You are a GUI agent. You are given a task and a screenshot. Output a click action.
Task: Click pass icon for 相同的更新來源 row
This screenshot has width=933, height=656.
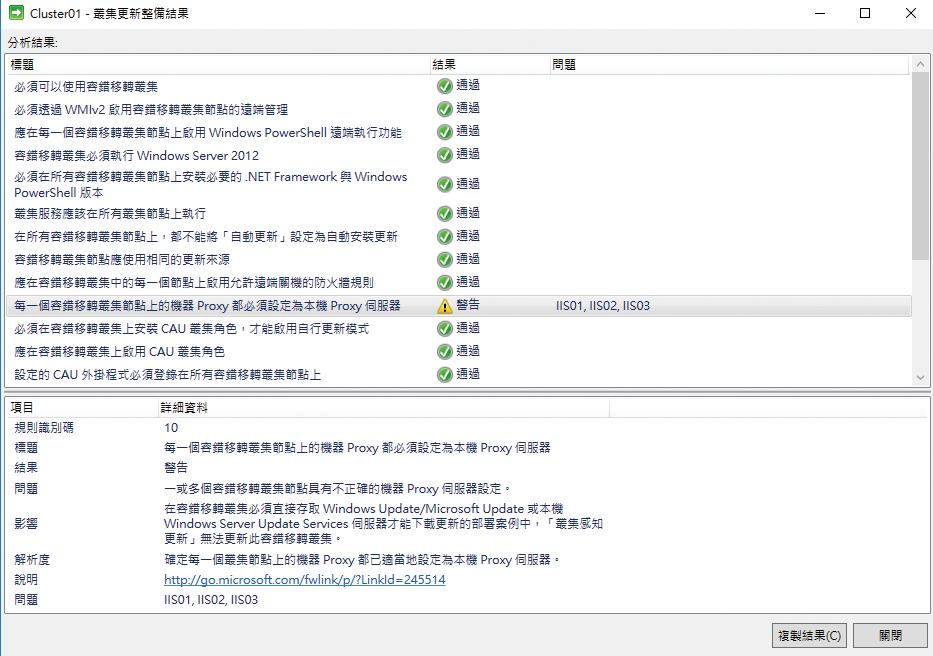tap(444, 260)
